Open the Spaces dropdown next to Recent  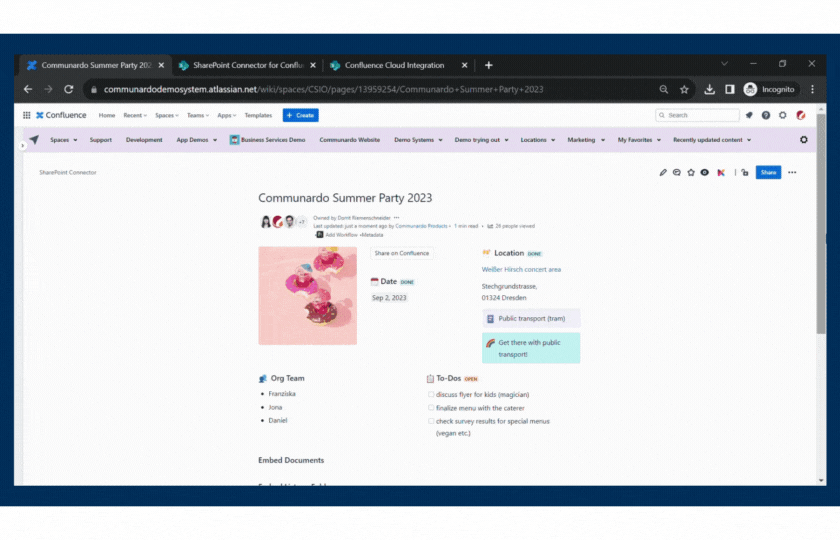(167, 115)
